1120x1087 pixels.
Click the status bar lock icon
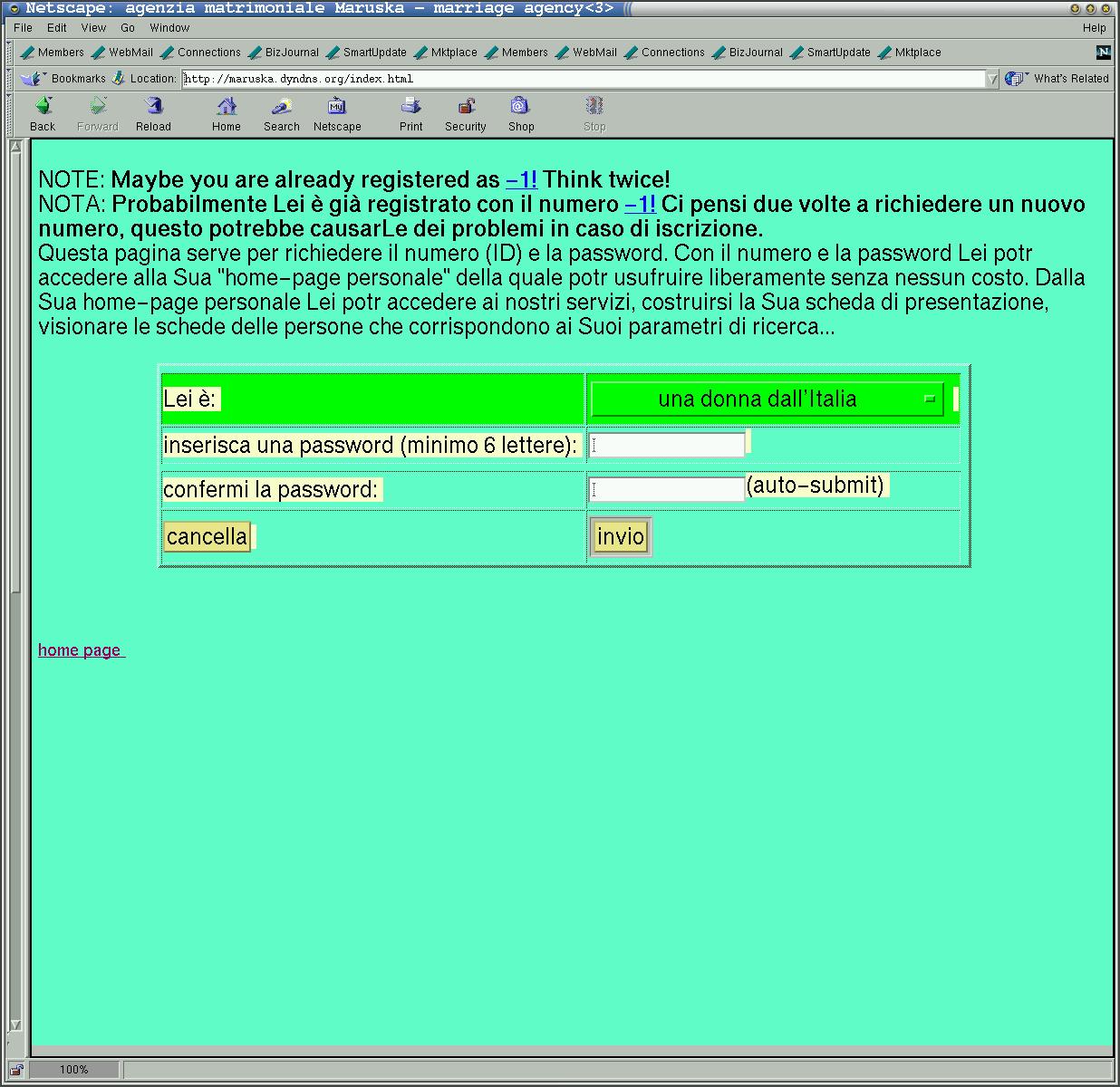click(16, 1070)
